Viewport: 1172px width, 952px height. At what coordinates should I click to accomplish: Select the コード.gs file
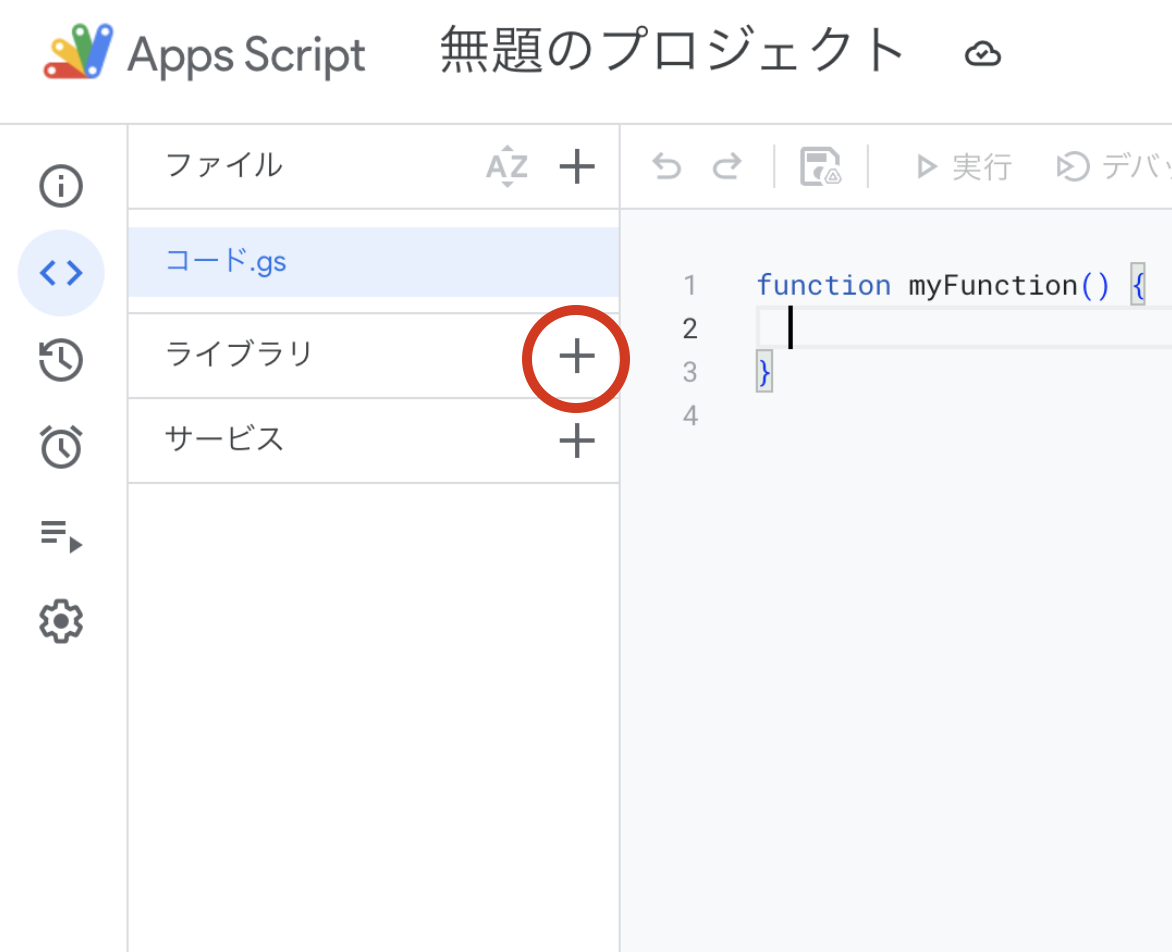point(228,261)
